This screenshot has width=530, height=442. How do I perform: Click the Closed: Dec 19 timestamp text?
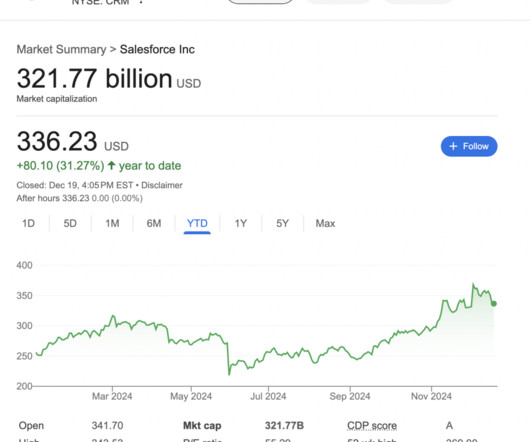click(x=74, y=185)
